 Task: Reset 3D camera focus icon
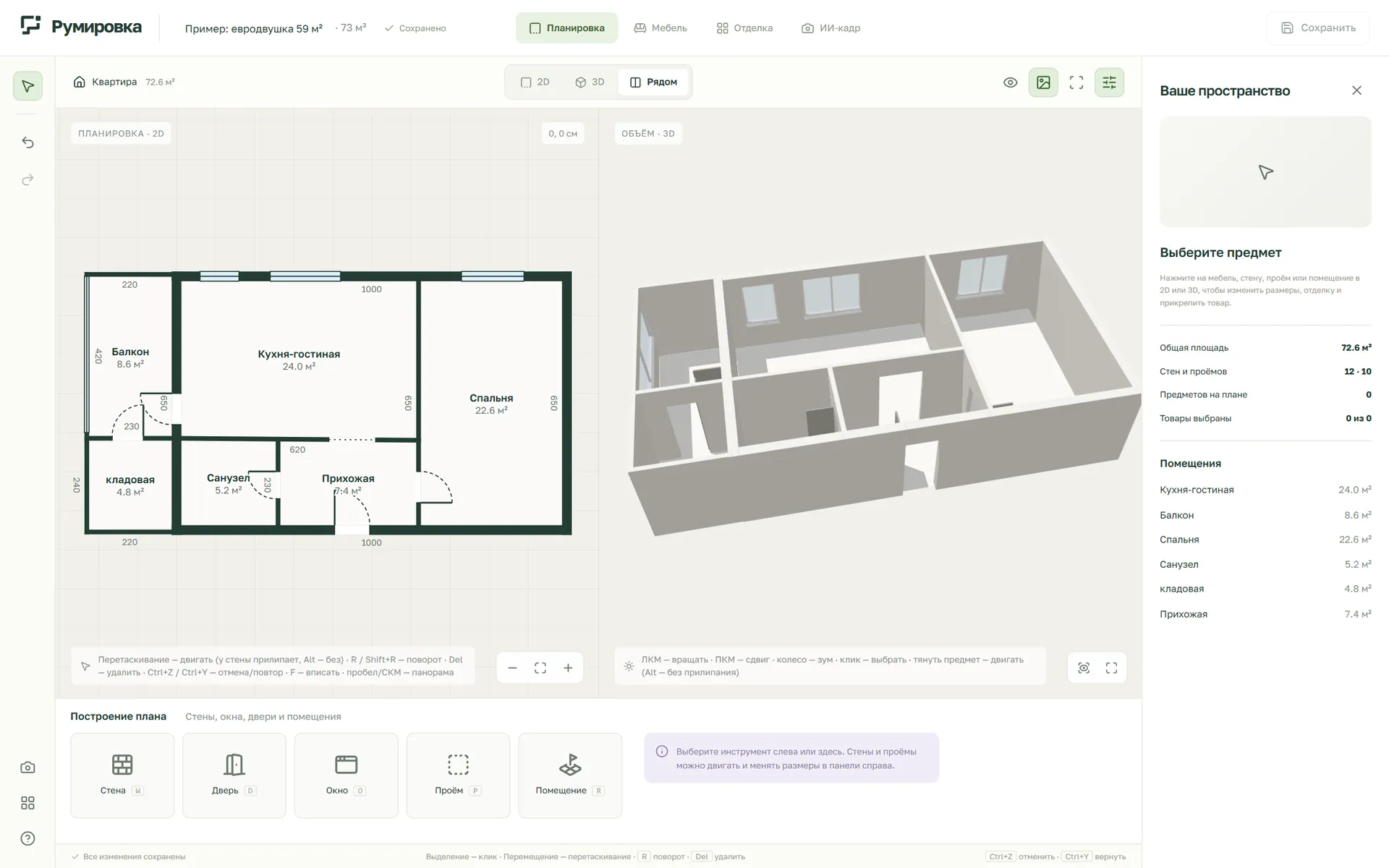tap(1084, 668)
